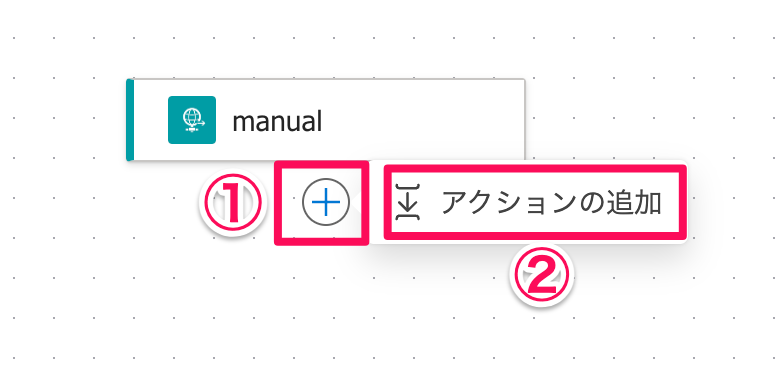
Task: Click the blue plus sign inside the circle
Action: 326,202
